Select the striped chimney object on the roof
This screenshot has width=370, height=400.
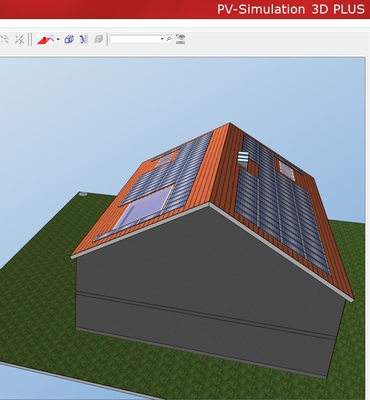[x=243, y=158]
